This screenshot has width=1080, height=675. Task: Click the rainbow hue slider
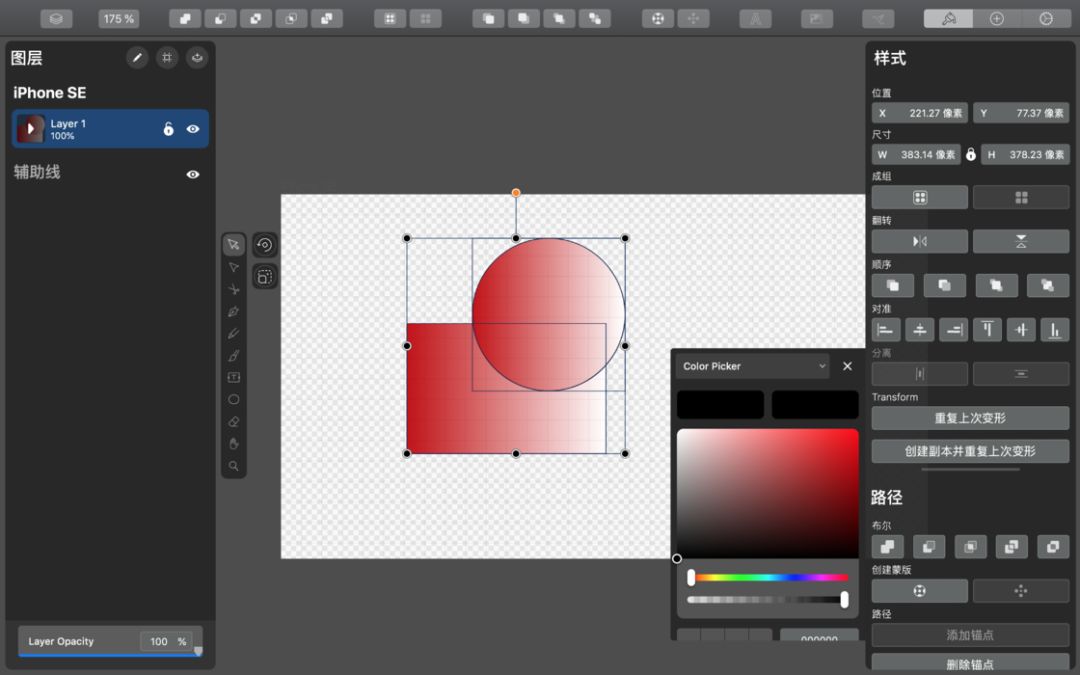click(x=770, y=577)
